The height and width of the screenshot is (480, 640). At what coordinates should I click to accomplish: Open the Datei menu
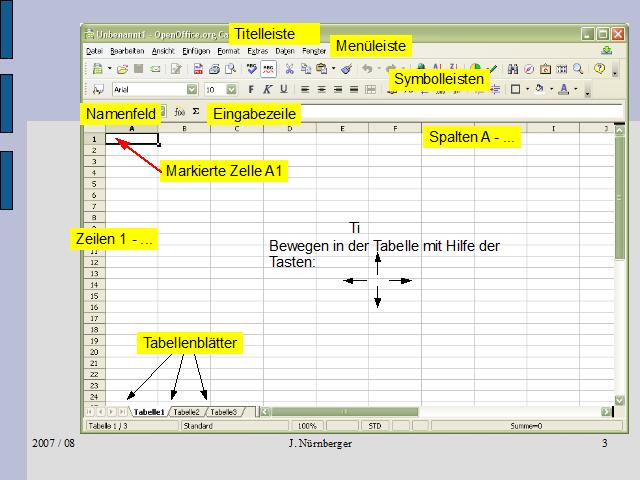94,49
